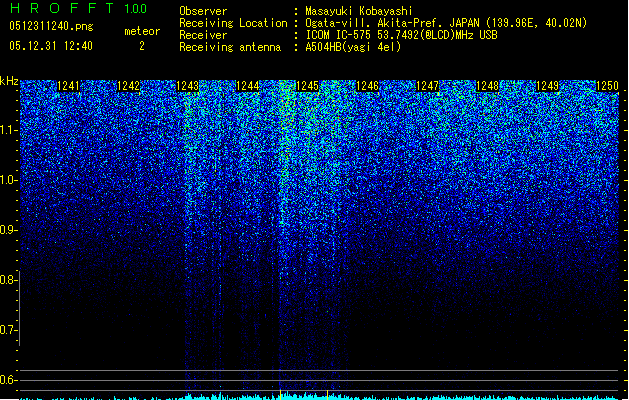This screenshot has width=629, height=400.
Task: Click the kHz axis unit label
Action: point(9,81)
